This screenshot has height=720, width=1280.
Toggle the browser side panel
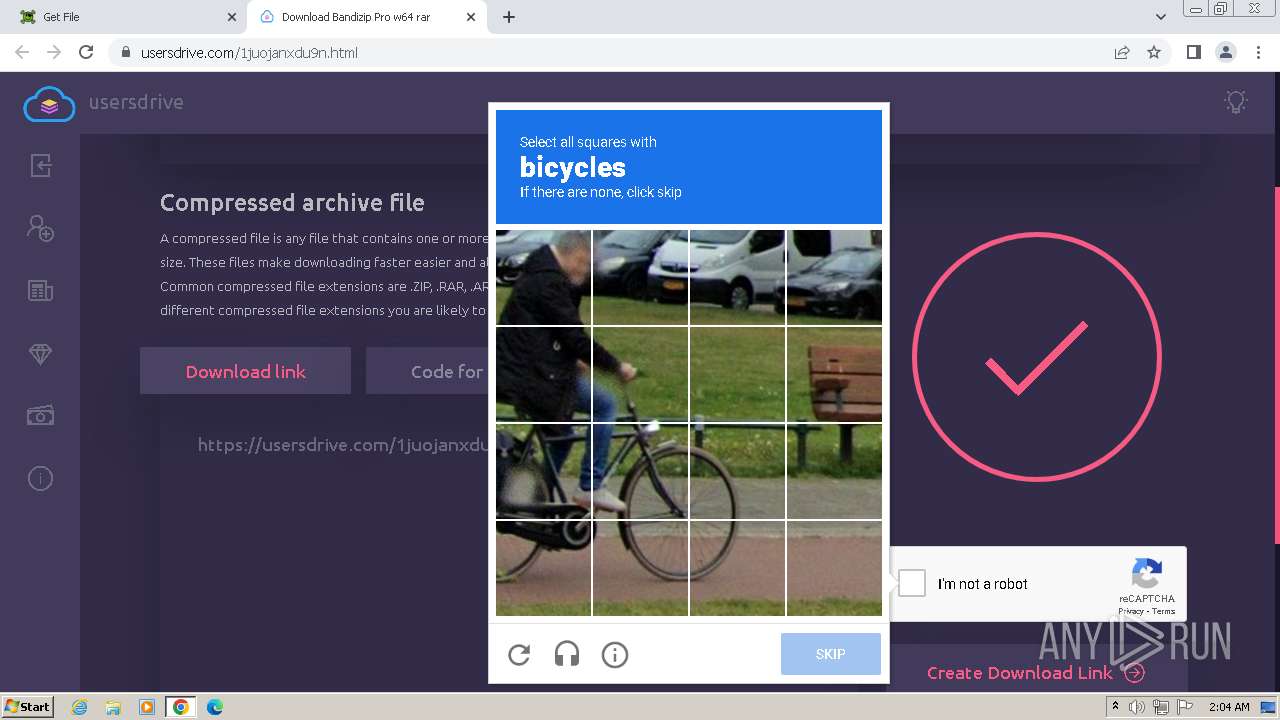point(1193,52)
